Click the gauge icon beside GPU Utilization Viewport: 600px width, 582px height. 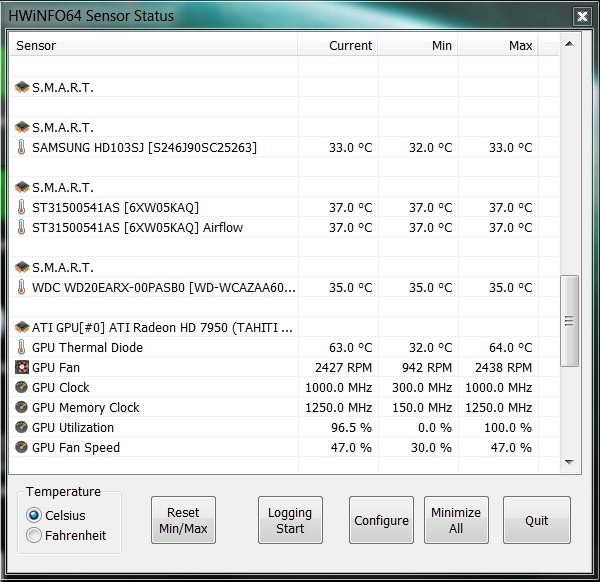21,427
